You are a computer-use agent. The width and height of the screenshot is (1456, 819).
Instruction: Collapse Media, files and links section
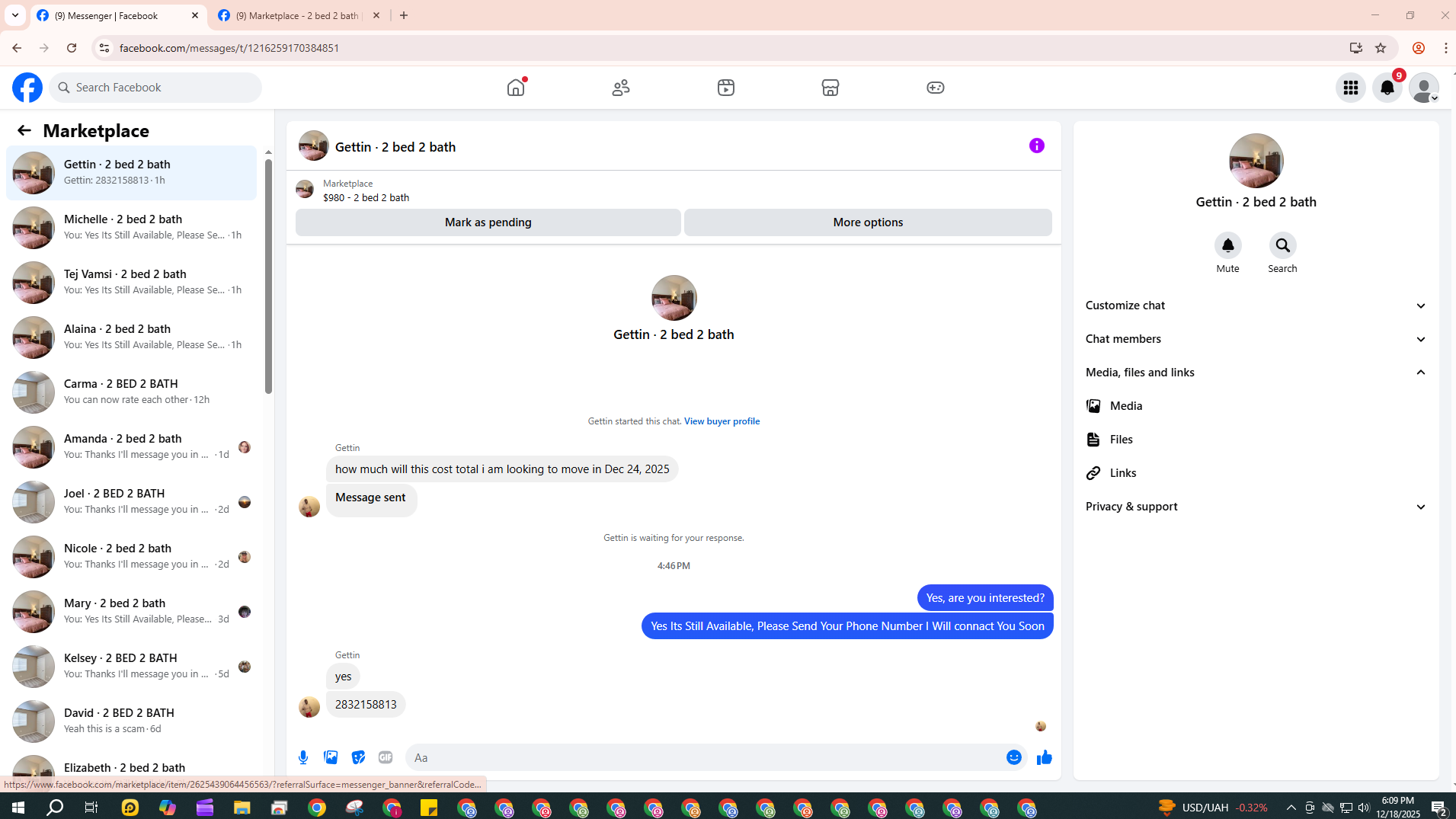tap(1256, 373)
